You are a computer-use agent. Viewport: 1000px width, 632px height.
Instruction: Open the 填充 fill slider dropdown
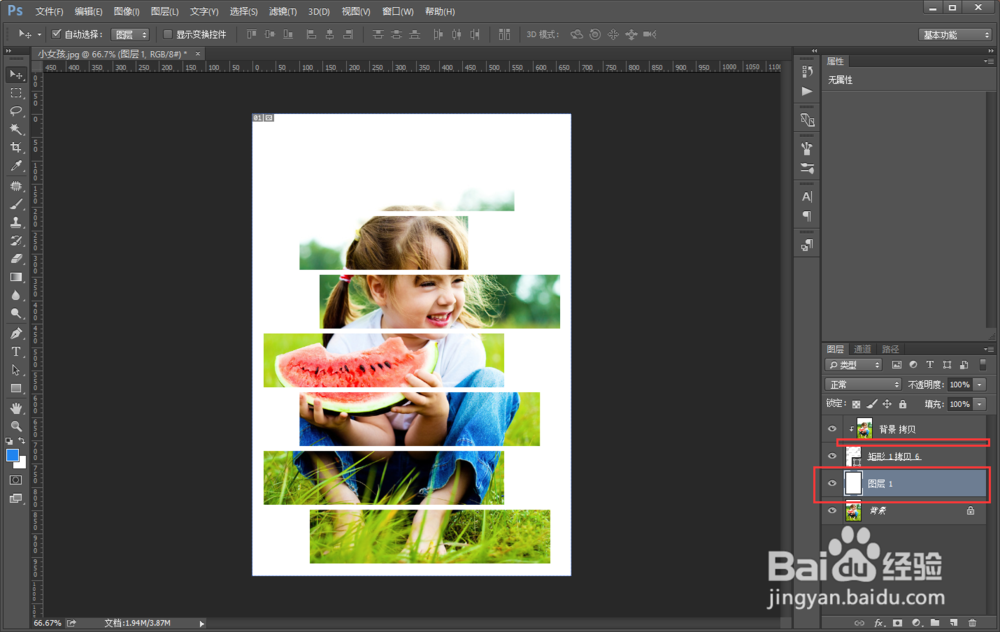(x=980, y=404)
